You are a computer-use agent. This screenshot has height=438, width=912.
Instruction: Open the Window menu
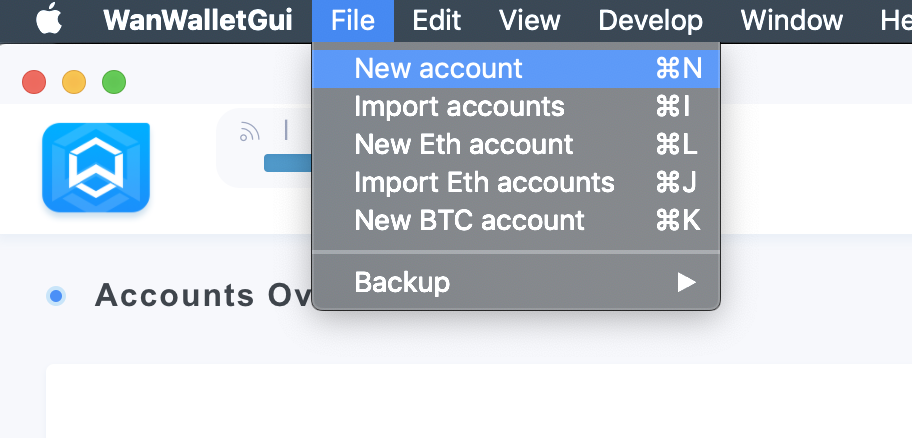tap(792, 21)
